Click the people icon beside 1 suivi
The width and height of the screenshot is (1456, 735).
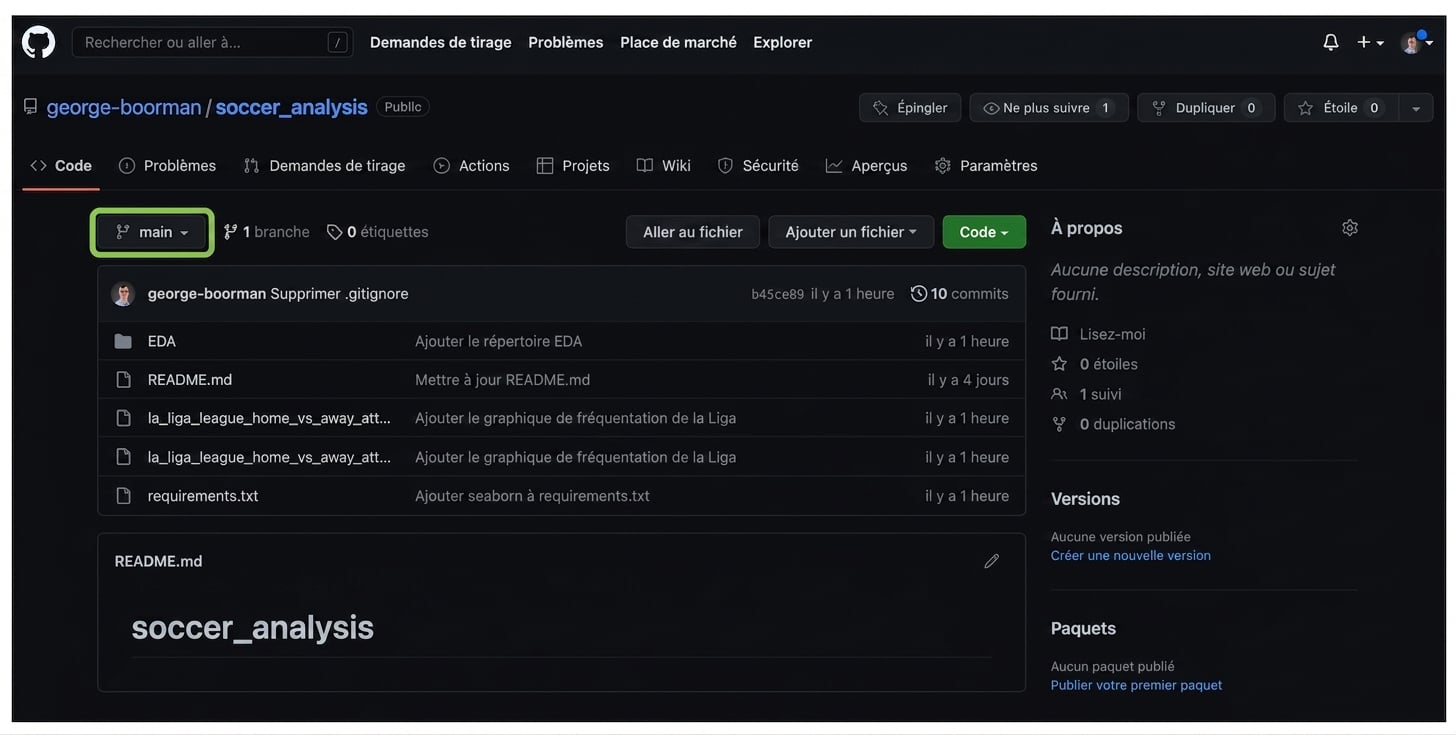pos(1059,394)
